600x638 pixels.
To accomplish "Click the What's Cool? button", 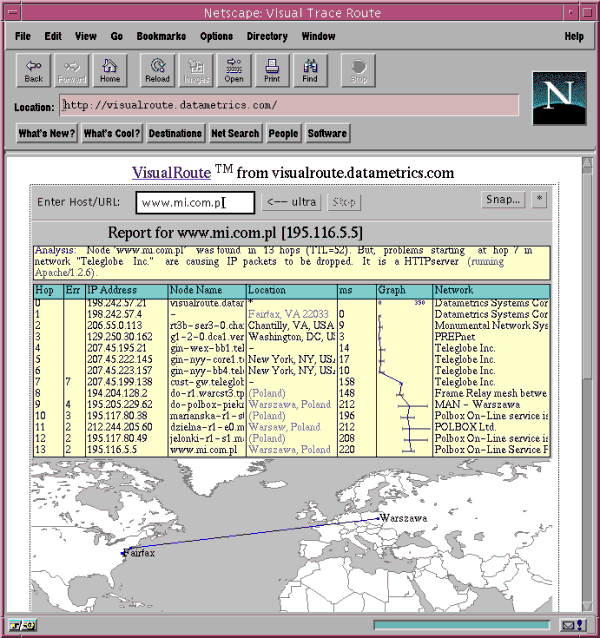I will [x=112, y=133].
